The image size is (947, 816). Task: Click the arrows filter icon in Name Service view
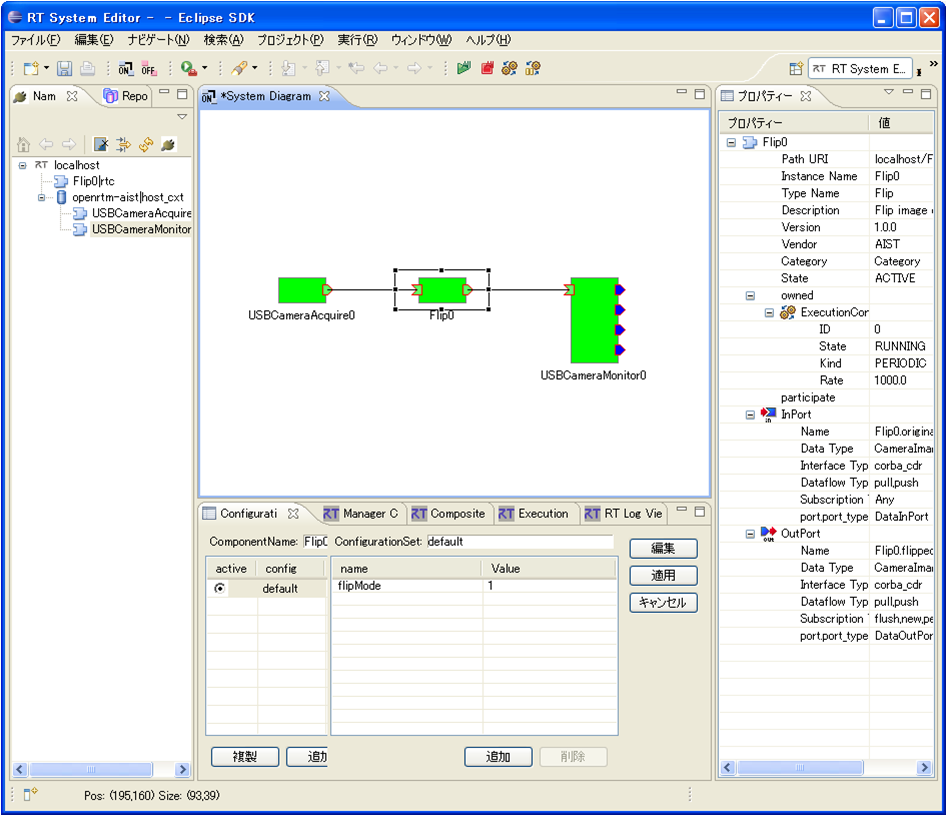[x=124, y=144]
